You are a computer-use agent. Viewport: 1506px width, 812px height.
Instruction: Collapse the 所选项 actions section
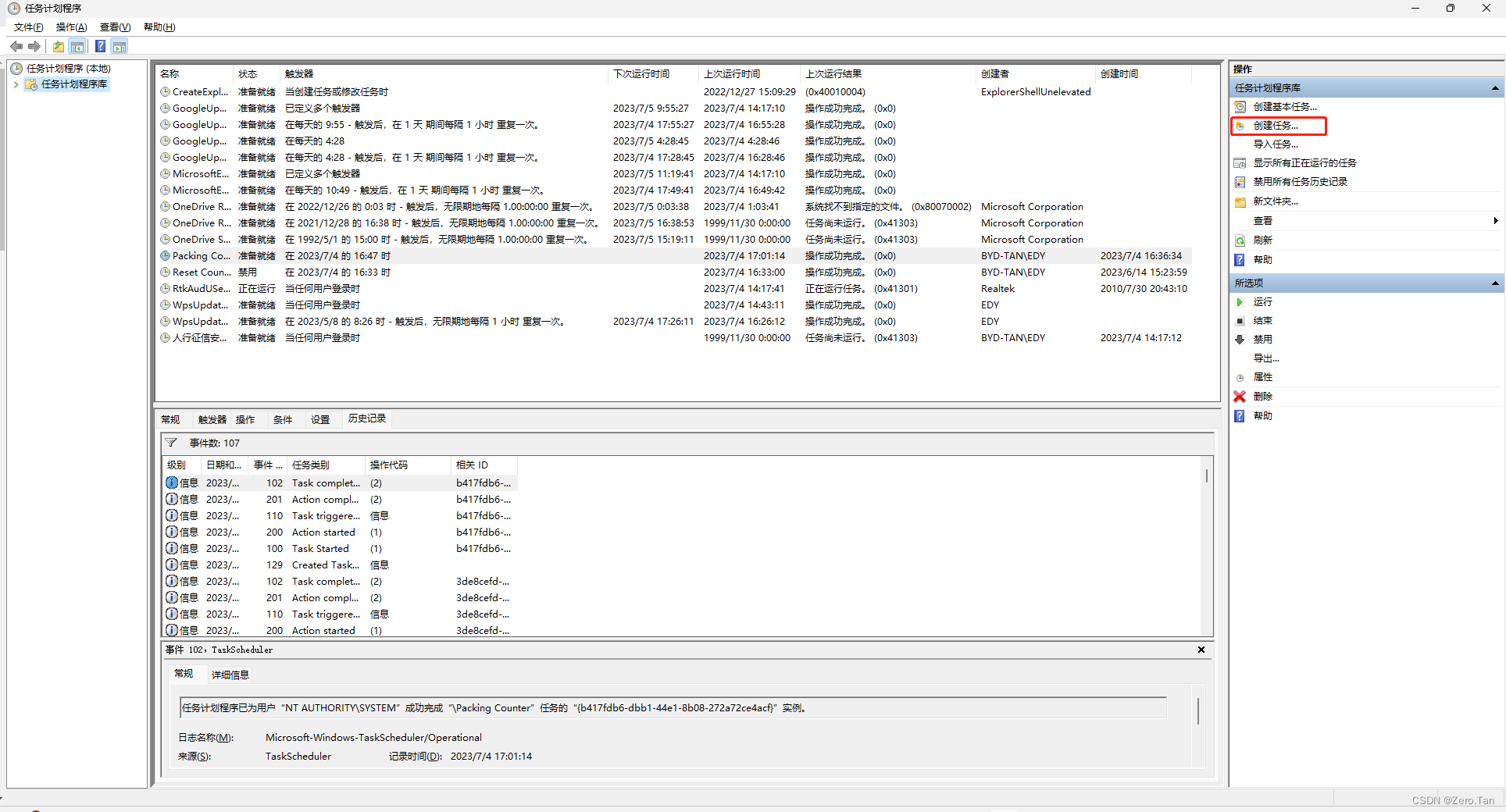point(1495,283)
